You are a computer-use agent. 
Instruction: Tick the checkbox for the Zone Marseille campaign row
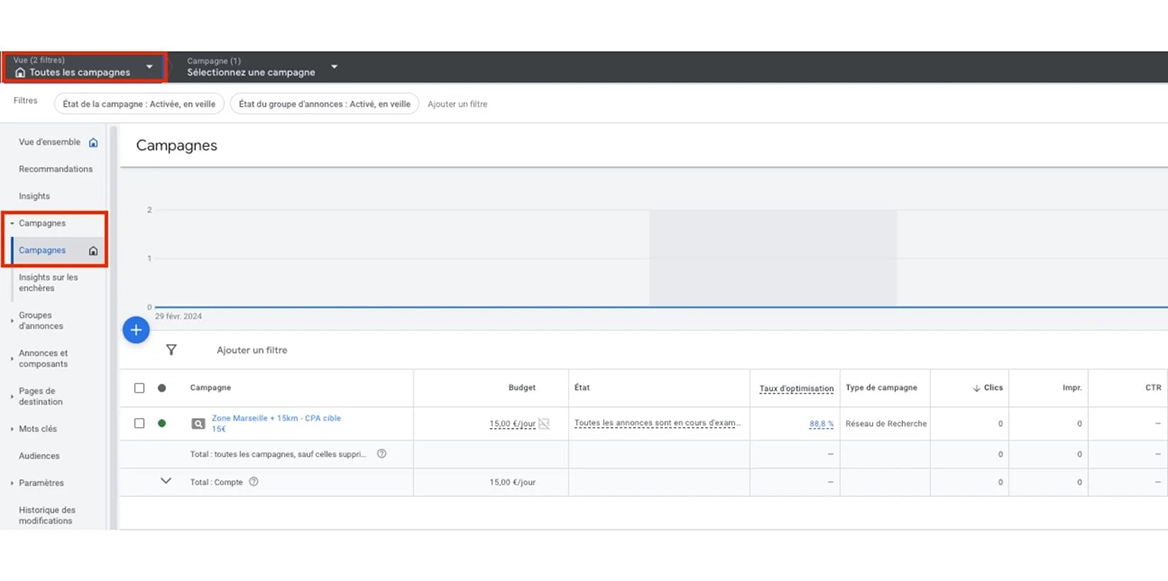pyautogui.click(x=139, y=423)
